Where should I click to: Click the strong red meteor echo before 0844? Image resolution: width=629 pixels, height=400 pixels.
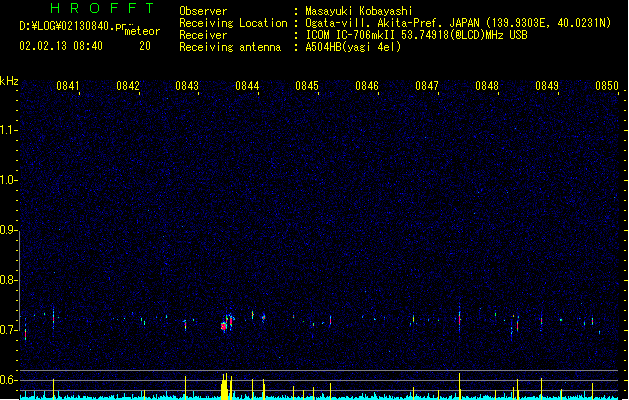pos(224,326)
